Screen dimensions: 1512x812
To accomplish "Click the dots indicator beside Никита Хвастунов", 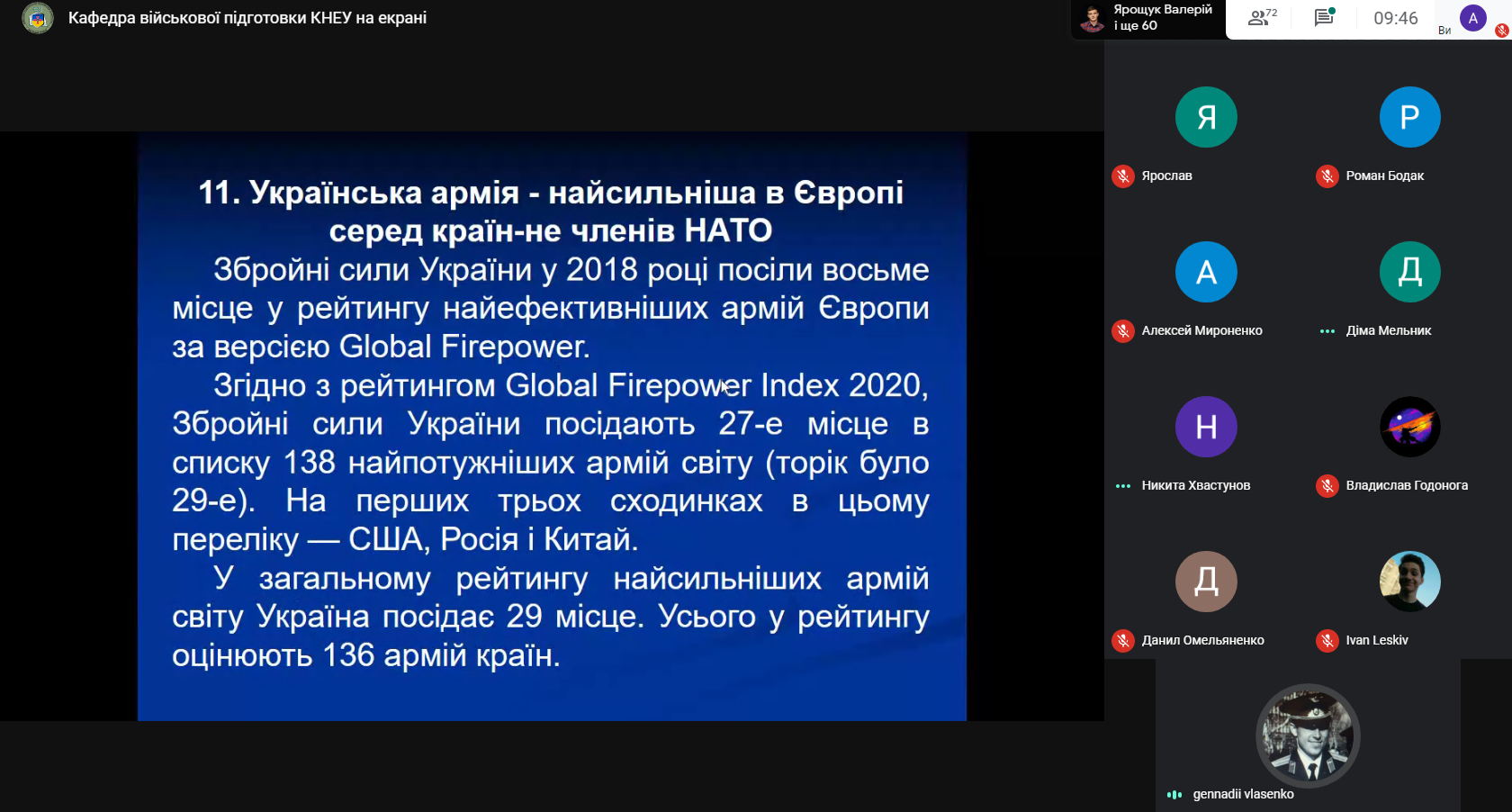I will pyautogui.click(x=1122, y=486).
